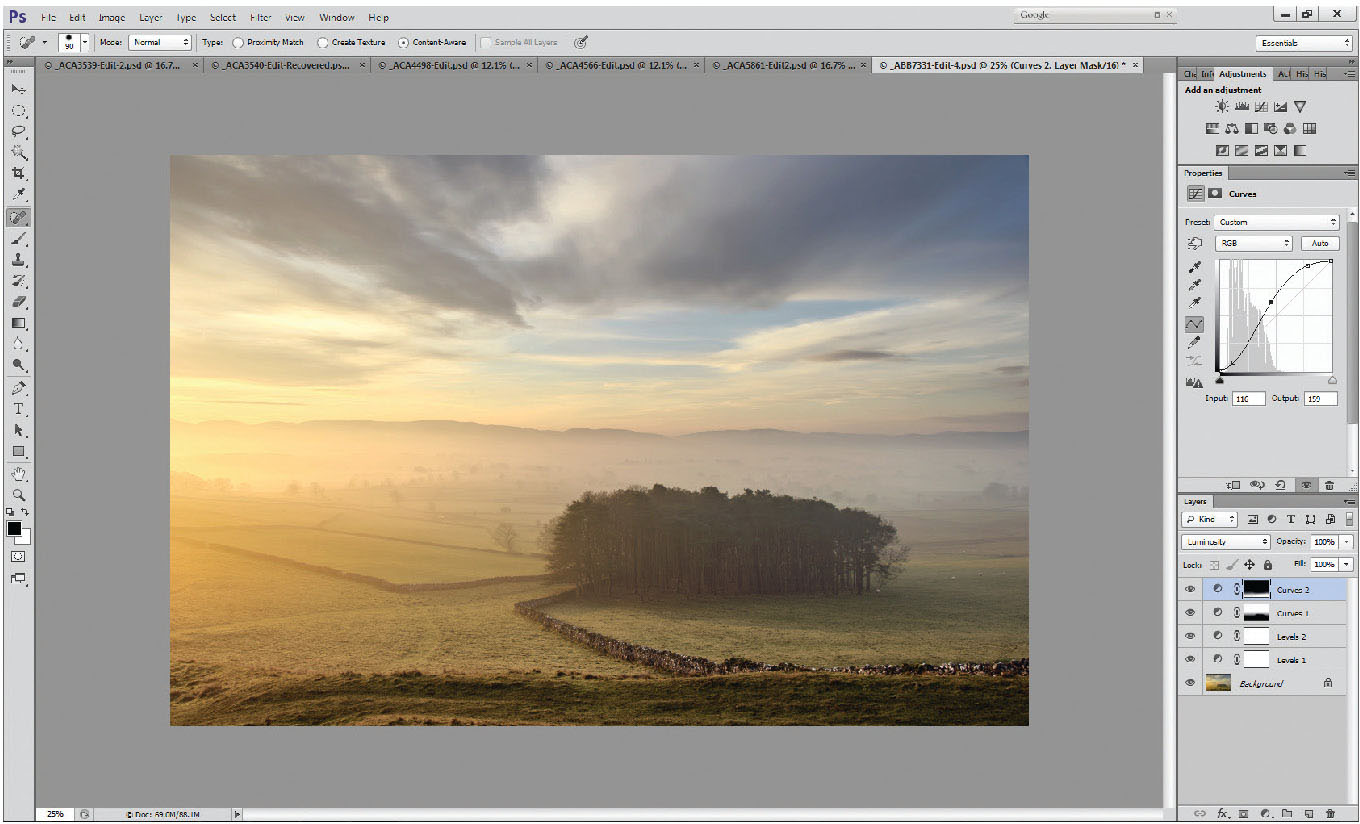Hide the Curves 2 layer

(1190, 589)
